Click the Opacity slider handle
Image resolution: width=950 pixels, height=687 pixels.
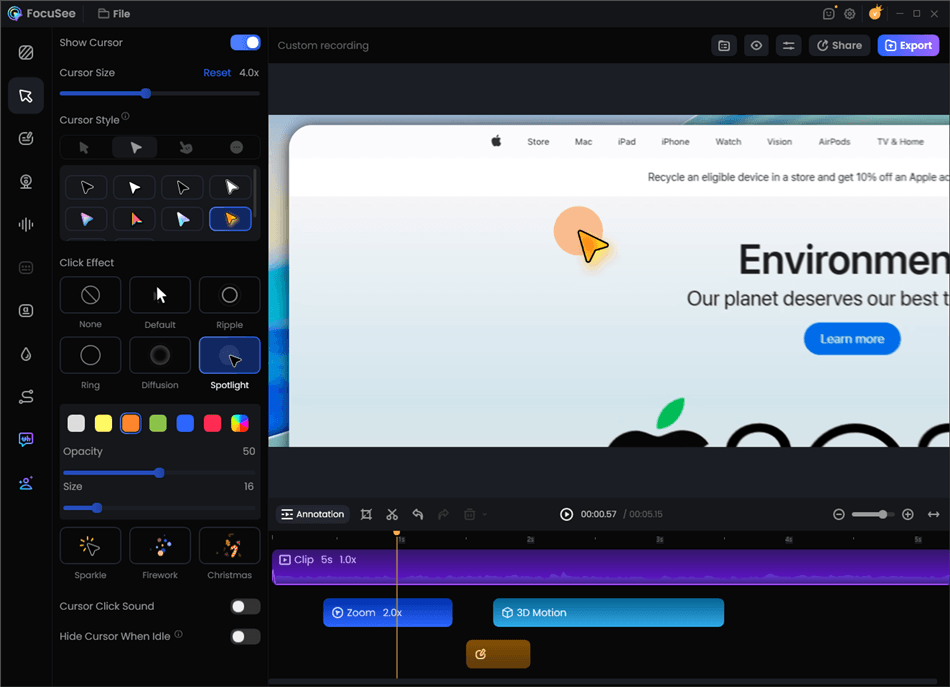click(159, 473)
